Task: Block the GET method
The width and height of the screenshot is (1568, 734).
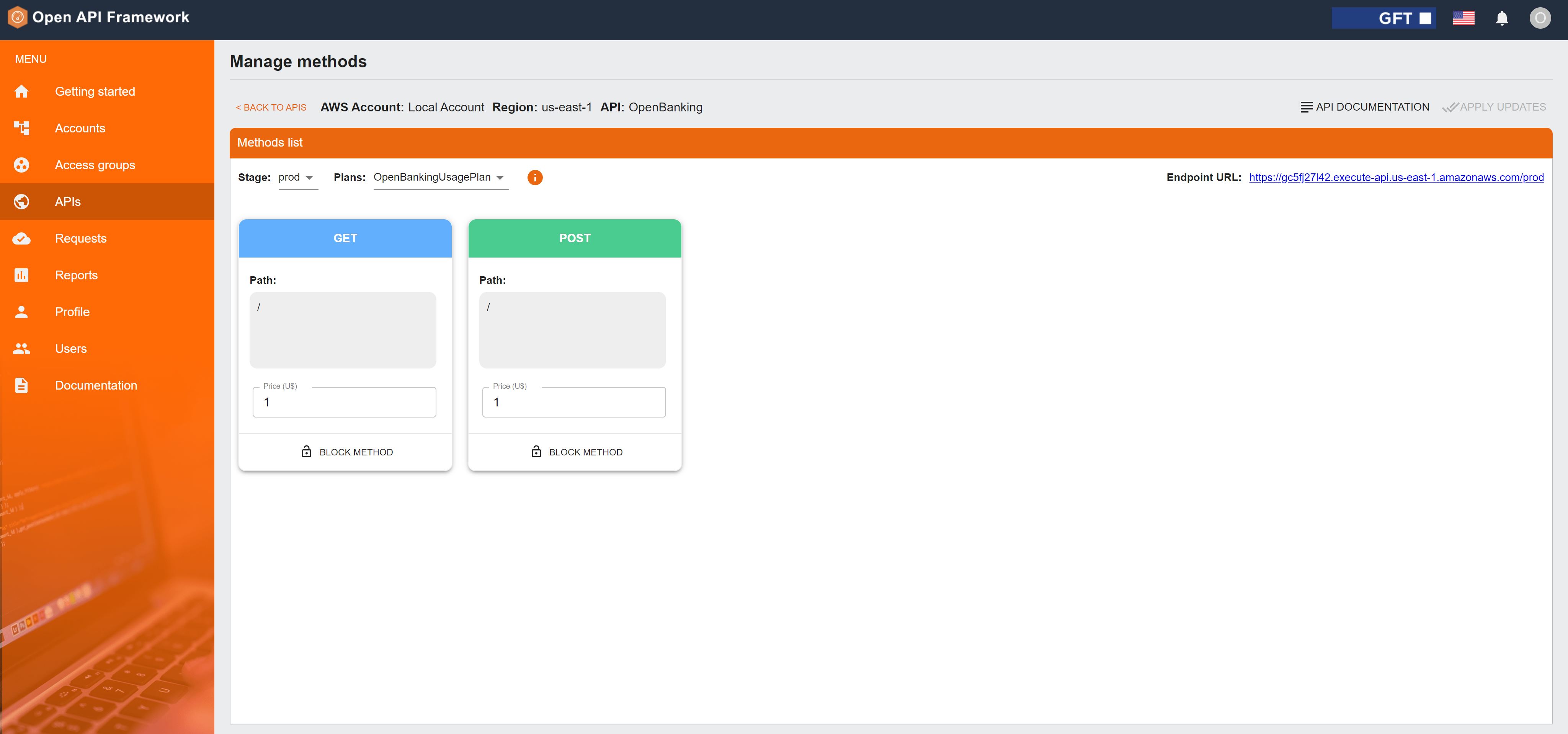Action: point(345,452)
